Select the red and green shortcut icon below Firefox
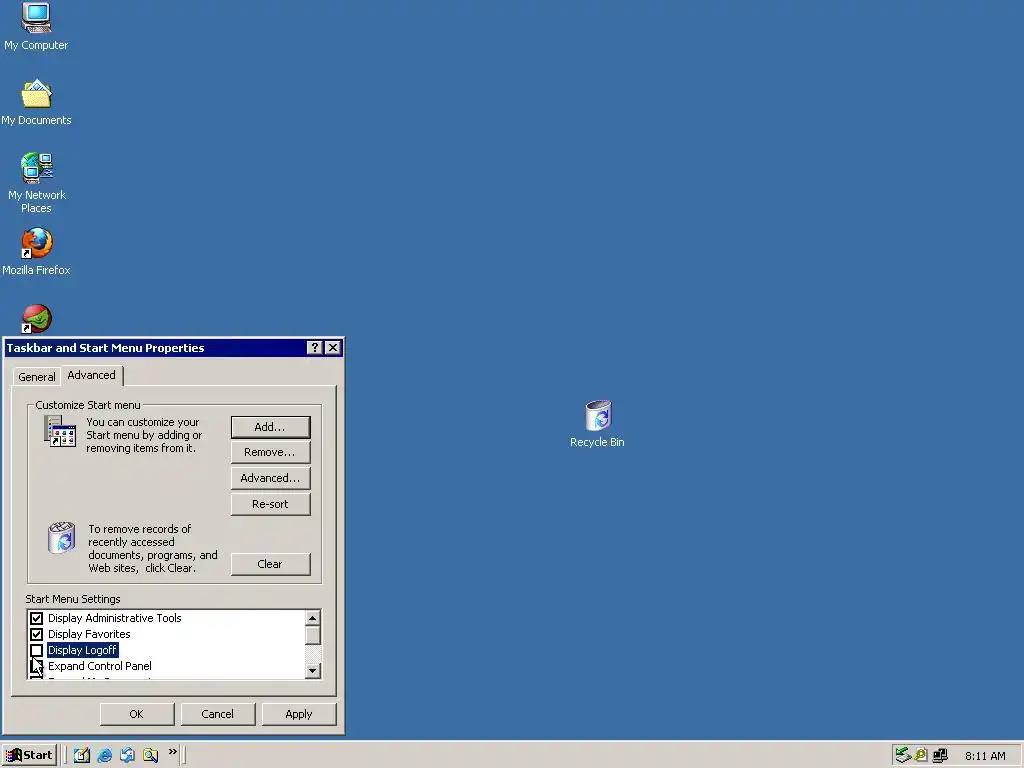 [x=37, y=319]
